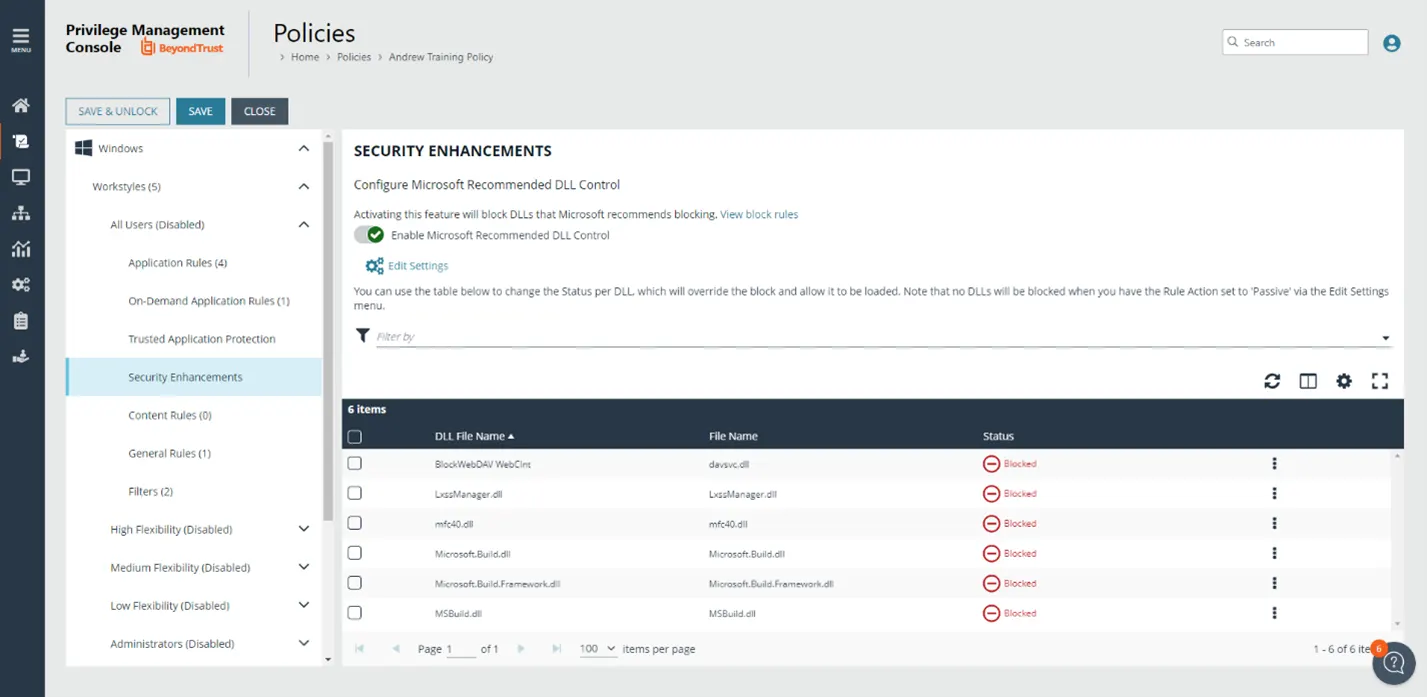Open actions menu for Microsoft.Build.Framework.dll row
This screenshot has width=1427, height=697.
click(1274, 584)
